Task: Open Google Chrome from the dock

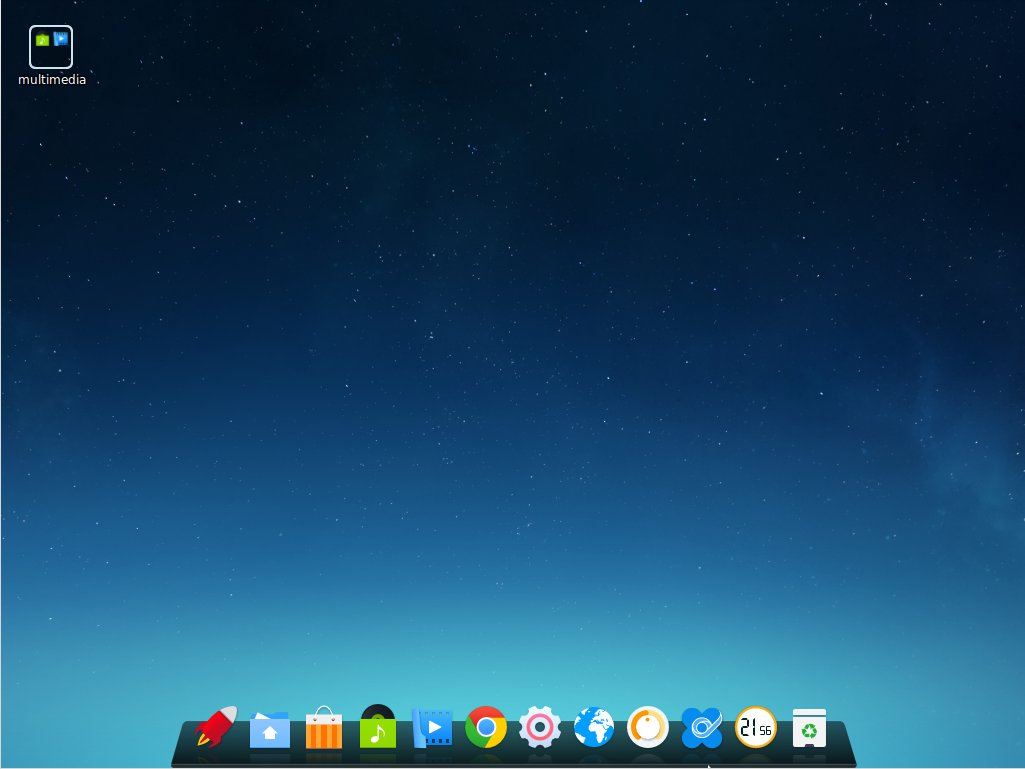Action: pos(486,727)
